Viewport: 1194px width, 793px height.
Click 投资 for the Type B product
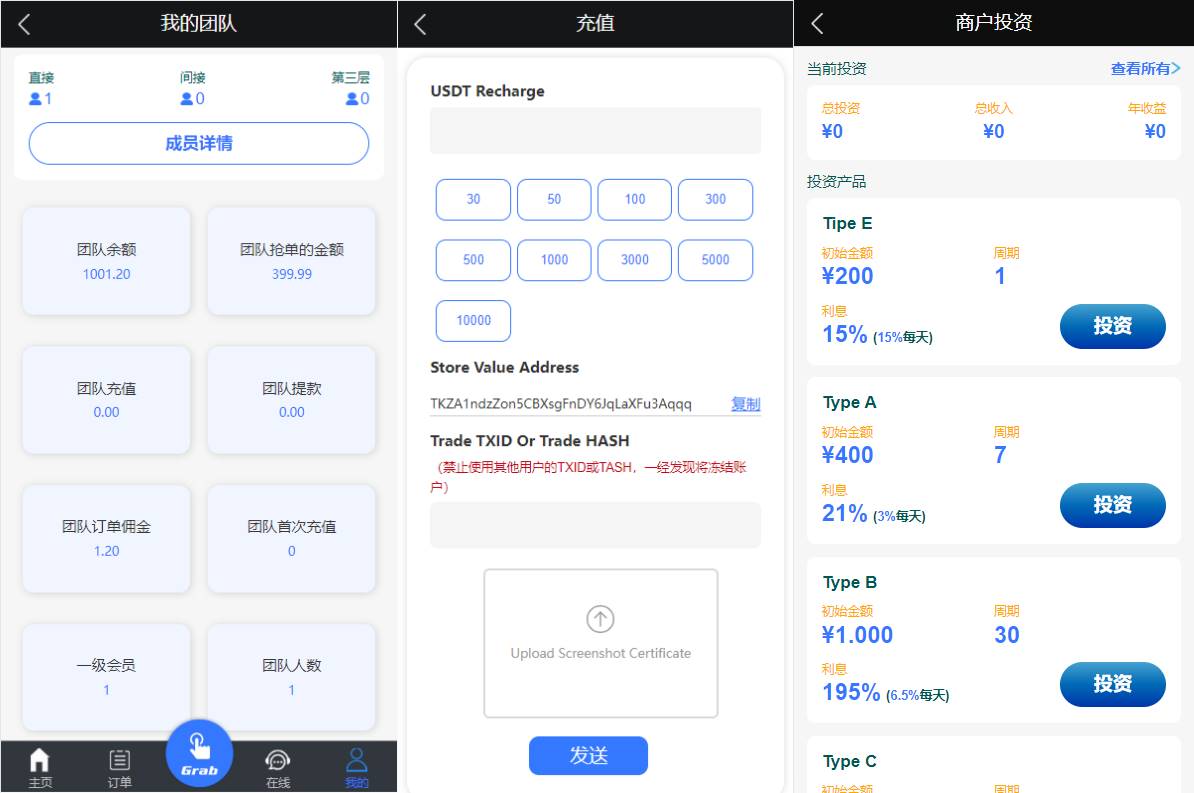coord(1112,684)
